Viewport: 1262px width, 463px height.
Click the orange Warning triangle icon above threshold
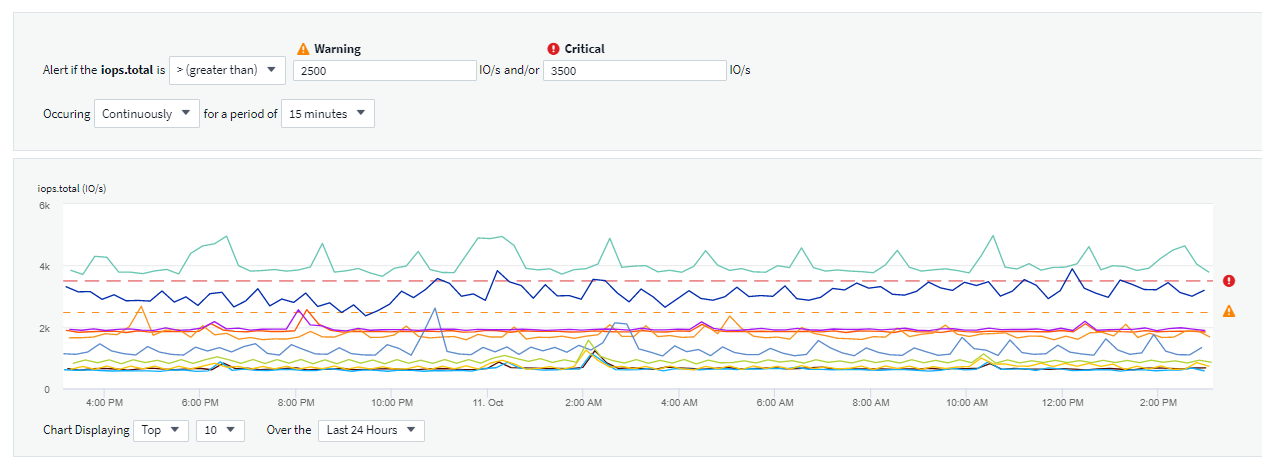click(304, 48)
